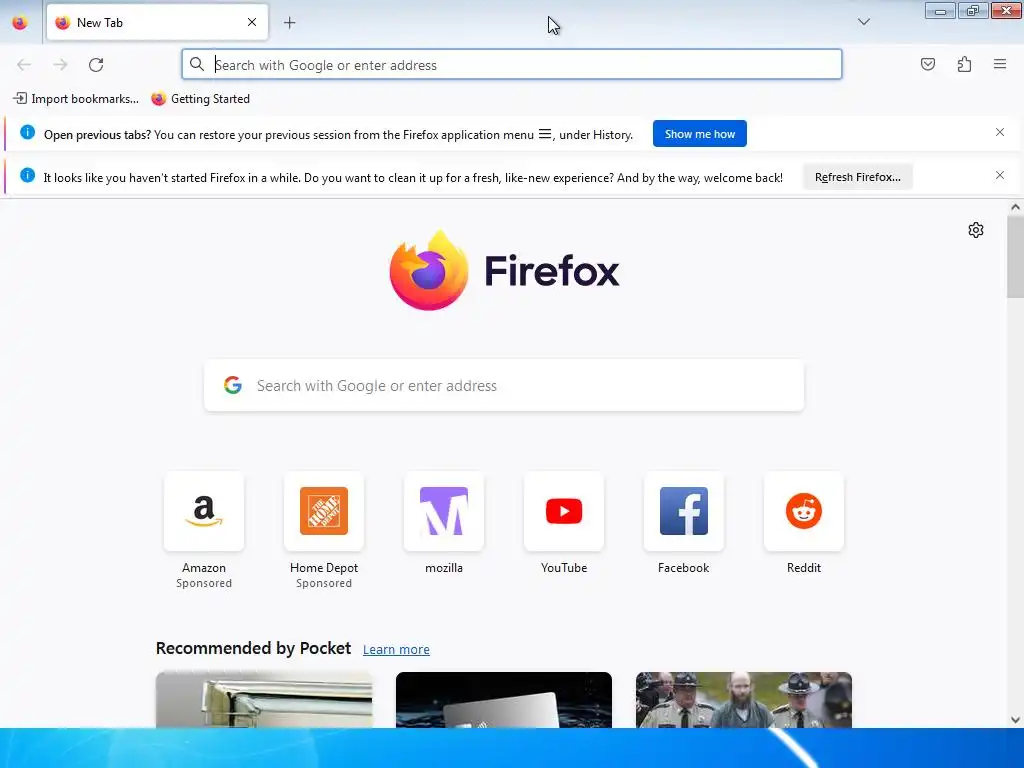Open the first Pocket story thumbnail
Screen dimensions: 1024x768
[x=264, y=700]
